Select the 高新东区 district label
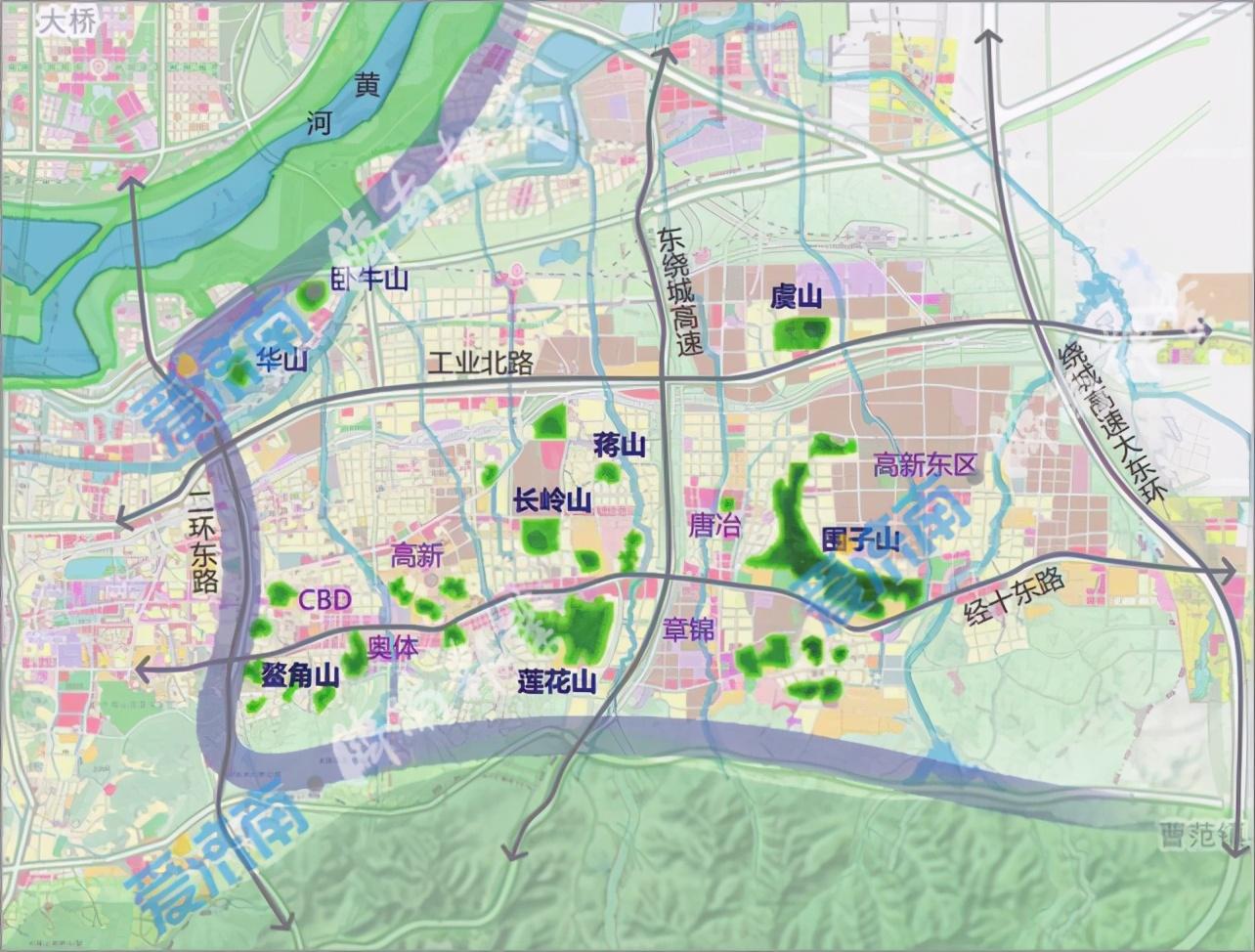This screenshot has height=952, width=1255. [925, 465]
